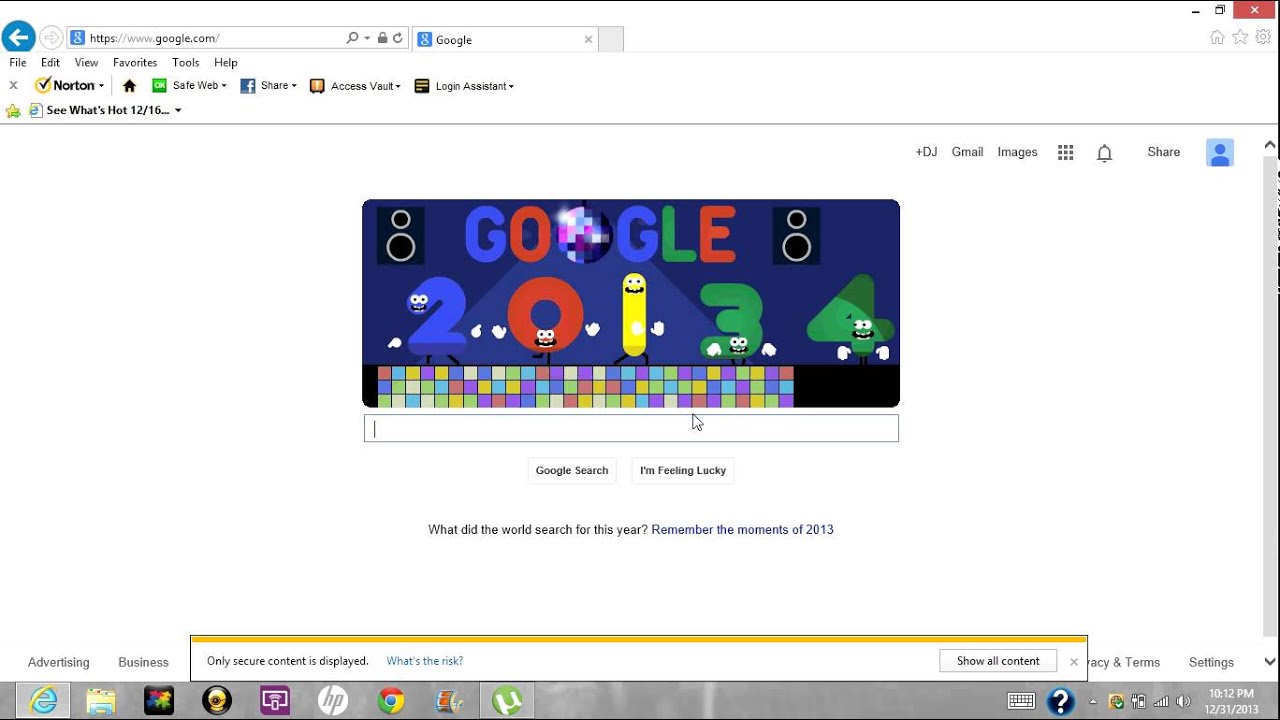The image size is (1280, 720).
Task: Open the Tools menu
Action: pos(186,62)
